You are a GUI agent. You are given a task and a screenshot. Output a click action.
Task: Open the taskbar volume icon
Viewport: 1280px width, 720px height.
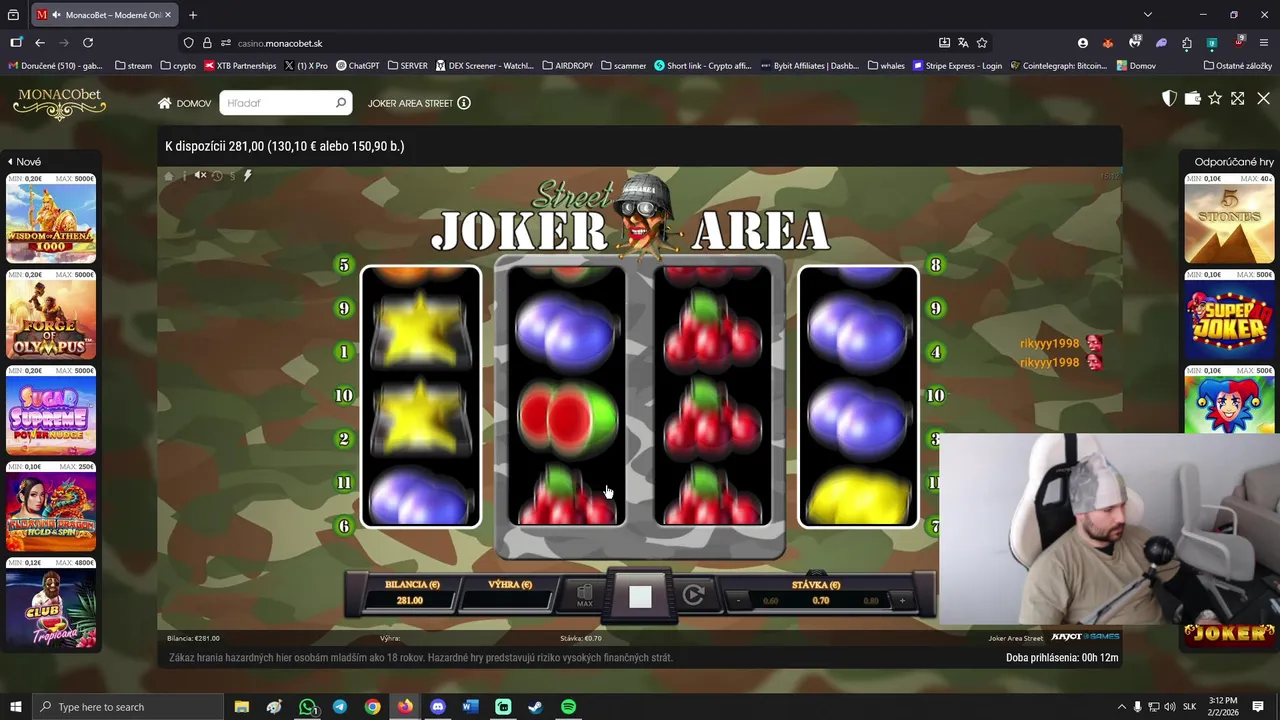click(1169, 707)
